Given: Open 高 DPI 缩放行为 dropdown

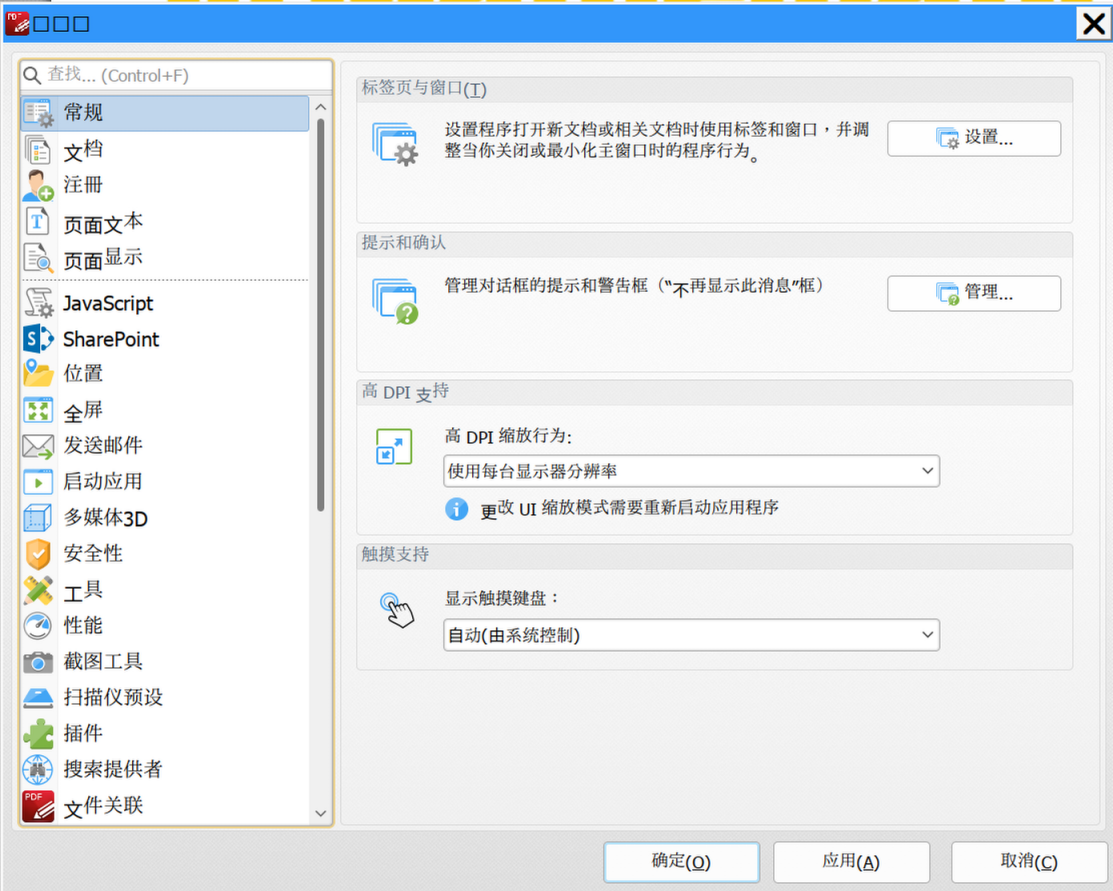Looking at the screenshot, I should coord(691,470).
